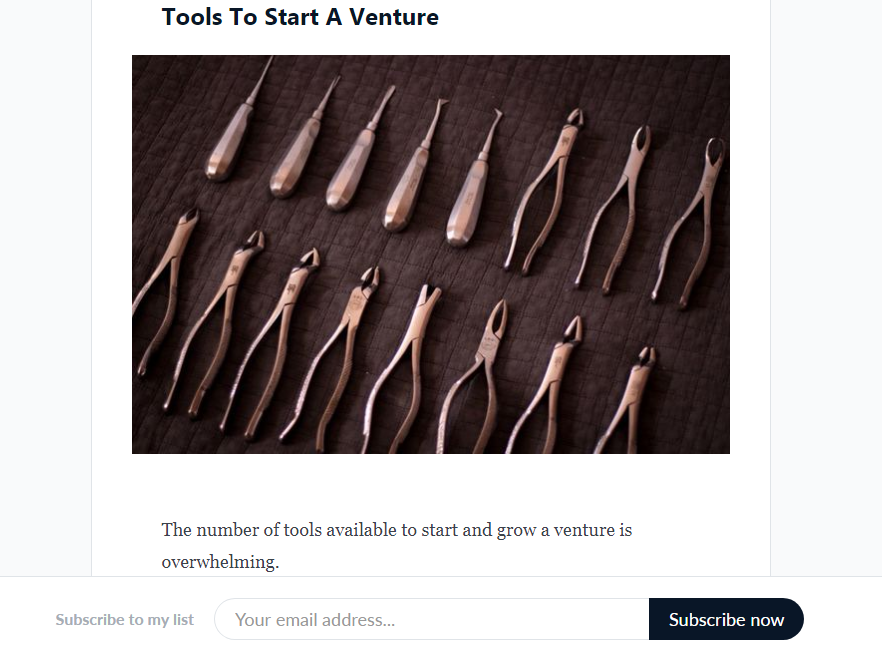
Task: Click the "Subscribe to my list" label
Action: click(x=125, y=620)
